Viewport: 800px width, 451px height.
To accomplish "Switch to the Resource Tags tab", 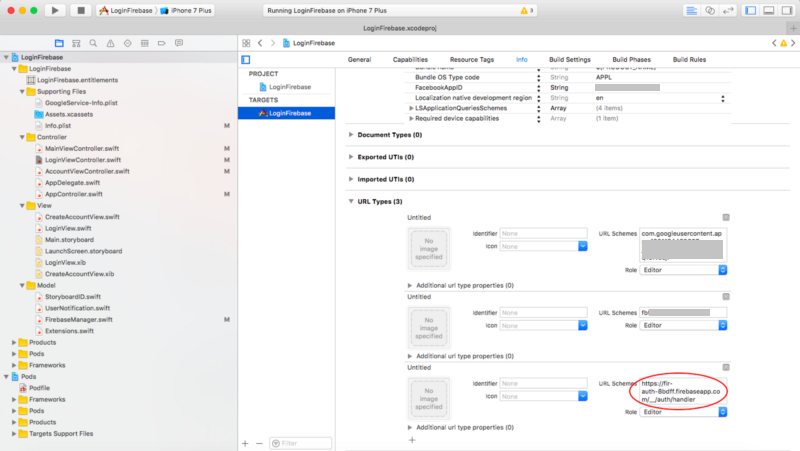I will [472, 60].
